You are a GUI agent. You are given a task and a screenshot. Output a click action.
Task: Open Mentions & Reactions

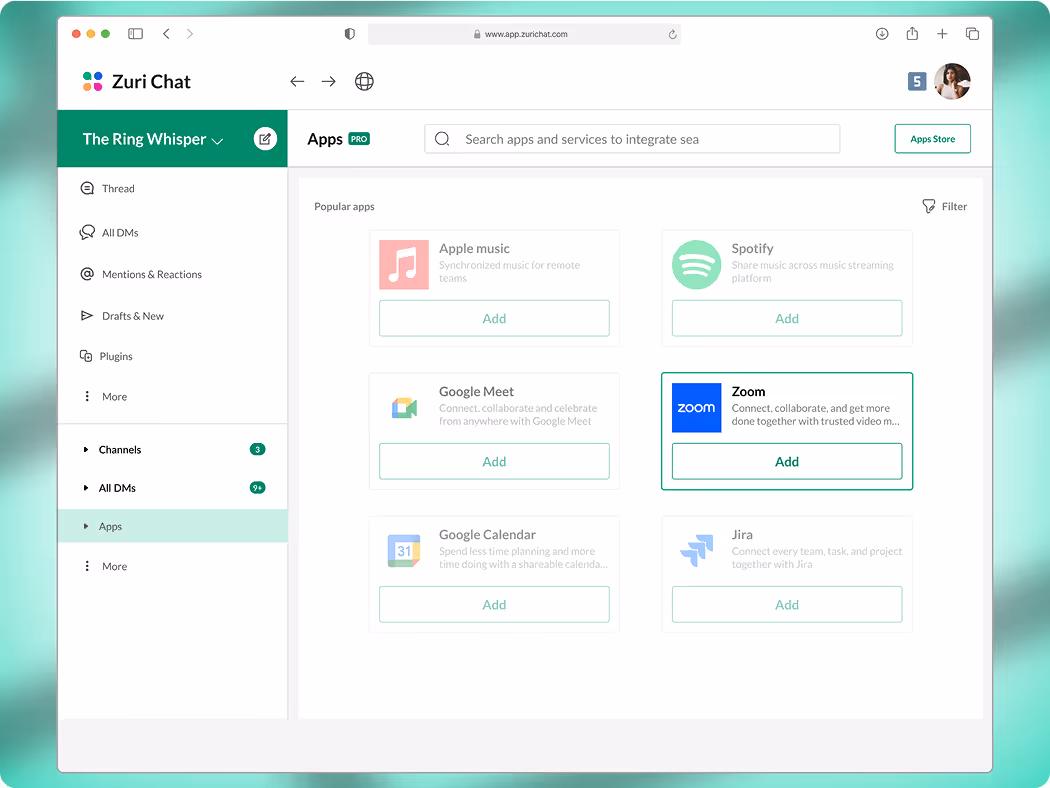(141, 274)
